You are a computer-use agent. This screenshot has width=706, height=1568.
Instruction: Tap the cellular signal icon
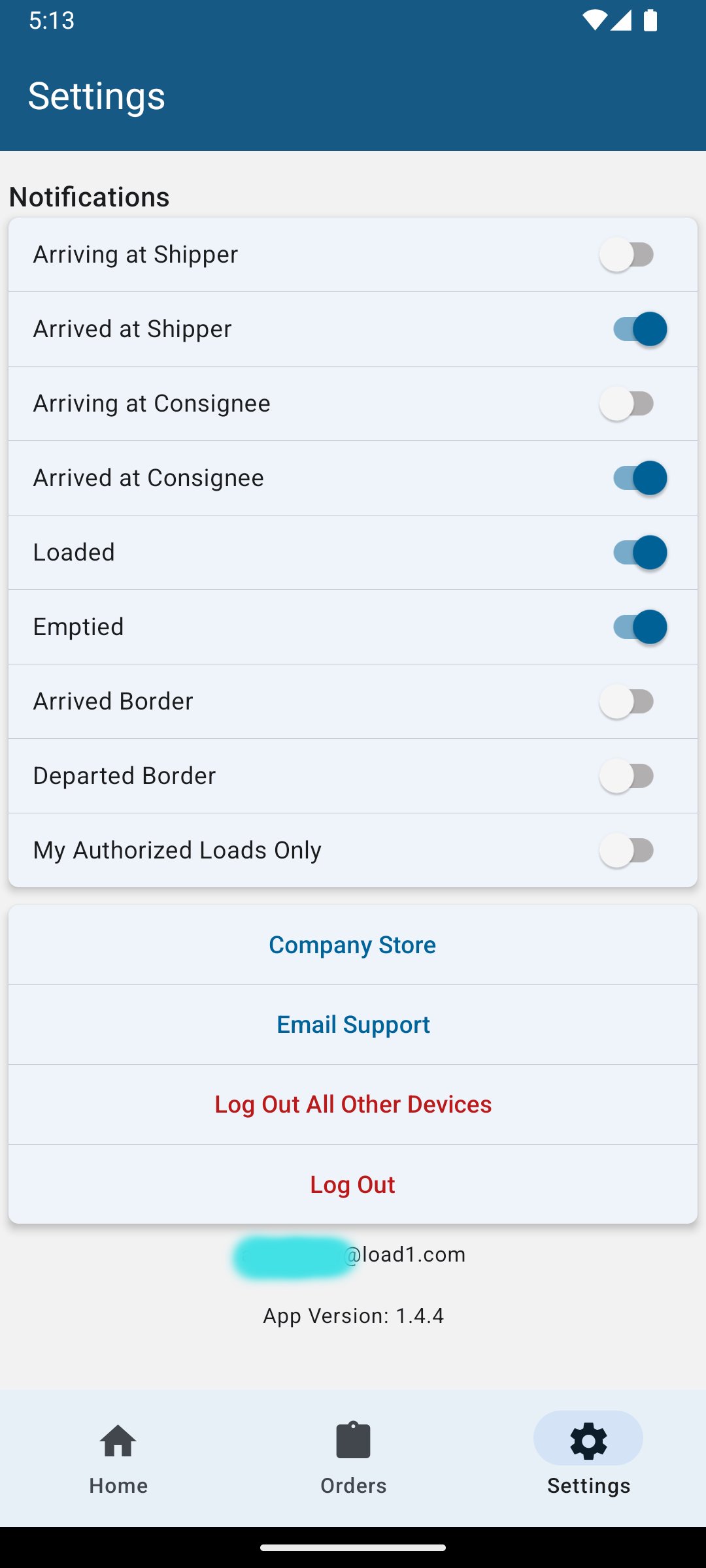(x=621, y=20)
